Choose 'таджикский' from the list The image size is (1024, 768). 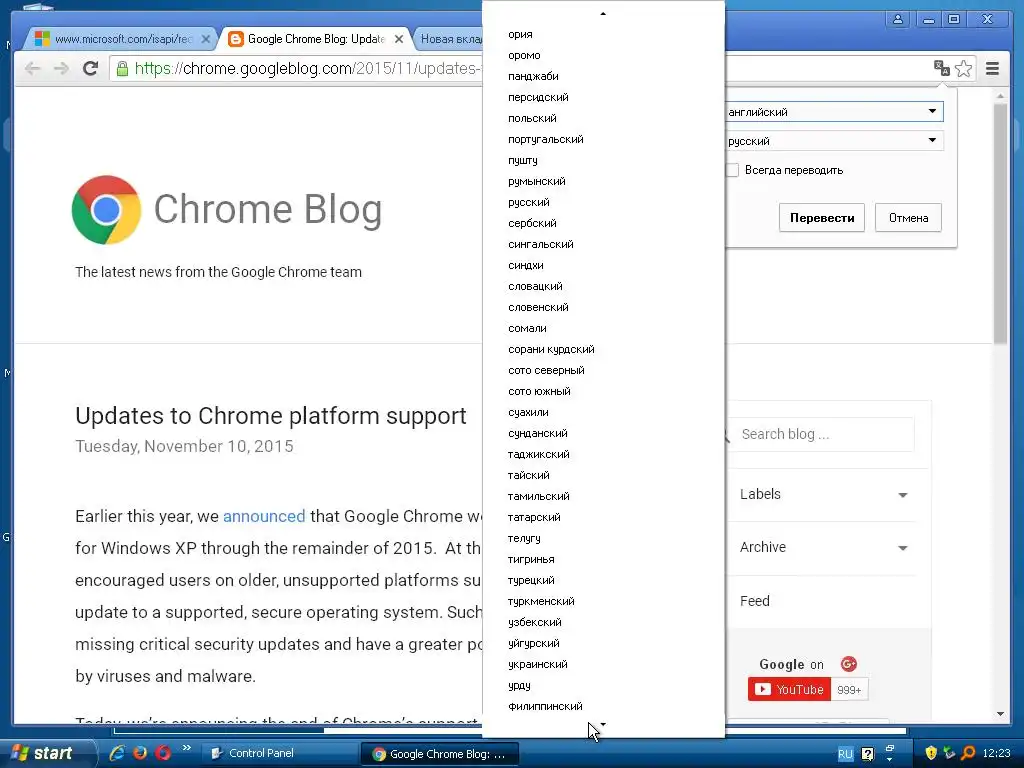[x=603, y=454]
